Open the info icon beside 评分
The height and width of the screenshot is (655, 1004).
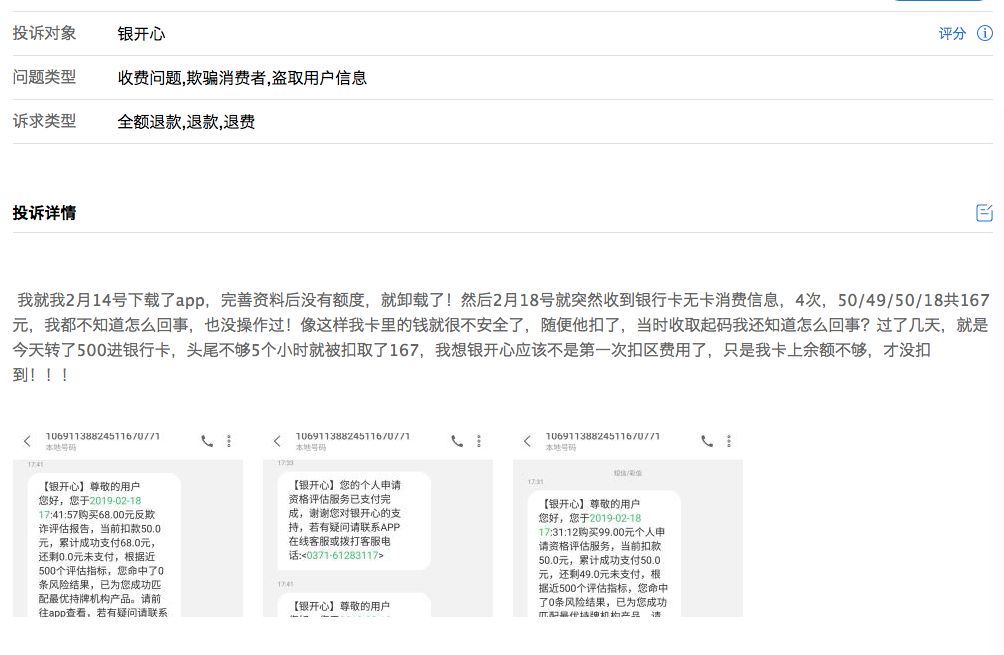[x=987, y=33]
